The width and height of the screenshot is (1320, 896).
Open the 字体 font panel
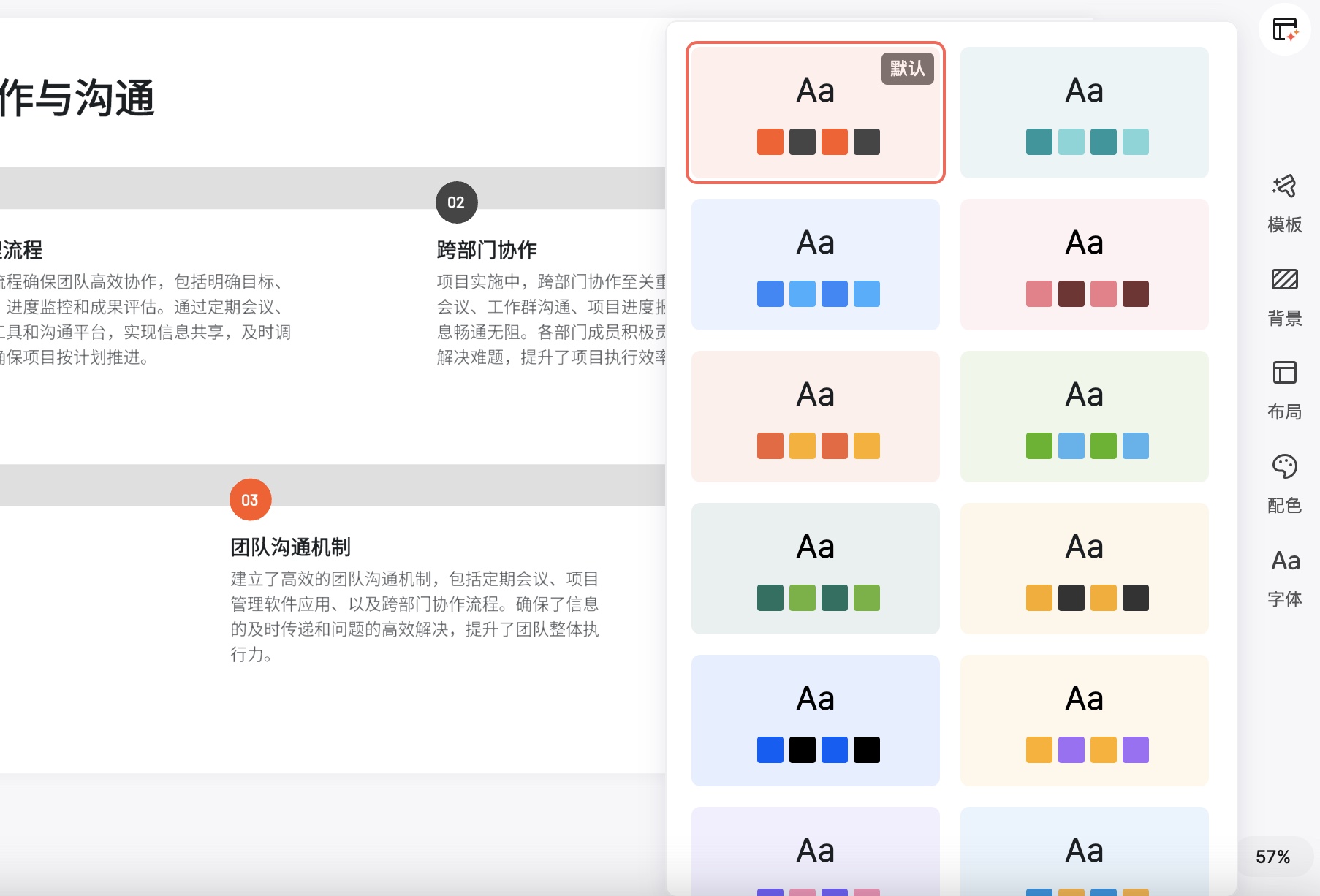(x=1284, y=578)
